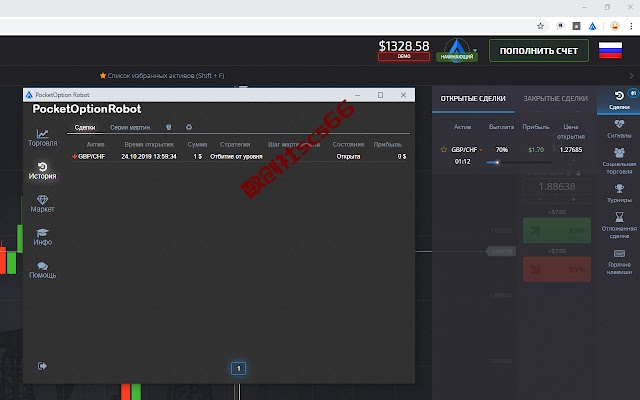The height and width of the screenshot is (400, 640).
Task: Click GBP/CHF row in robot trades table
Action: (x=239, y=156)
